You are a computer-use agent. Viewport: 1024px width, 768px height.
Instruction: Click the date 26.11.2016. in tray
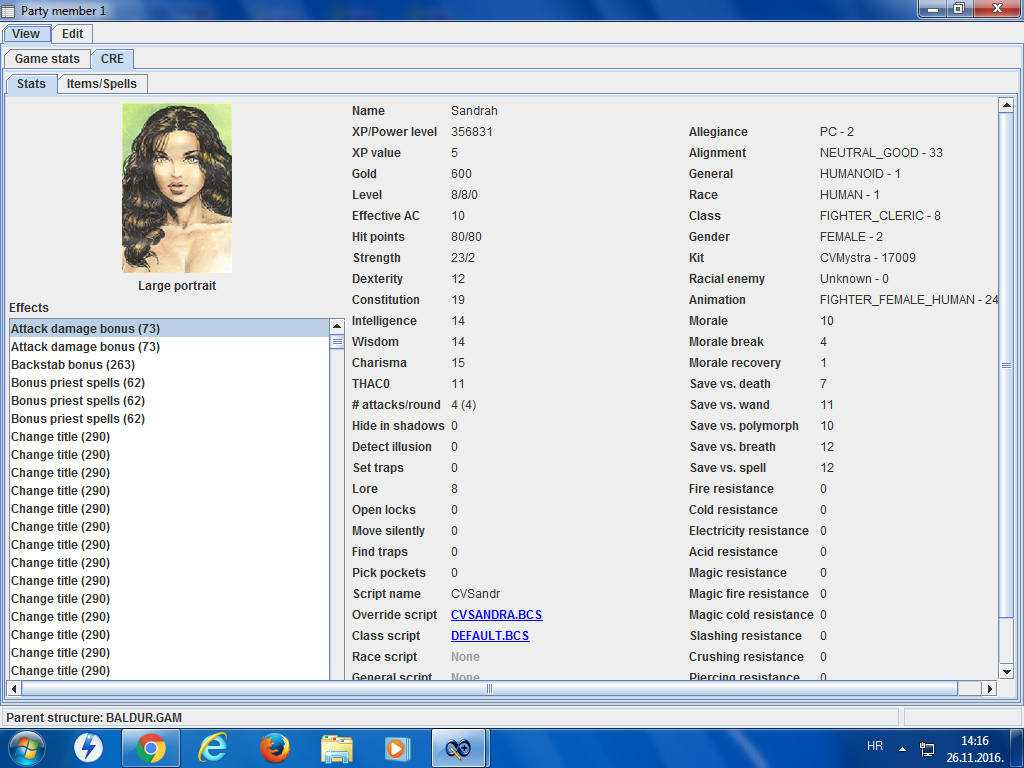click(x=974, y=758)
